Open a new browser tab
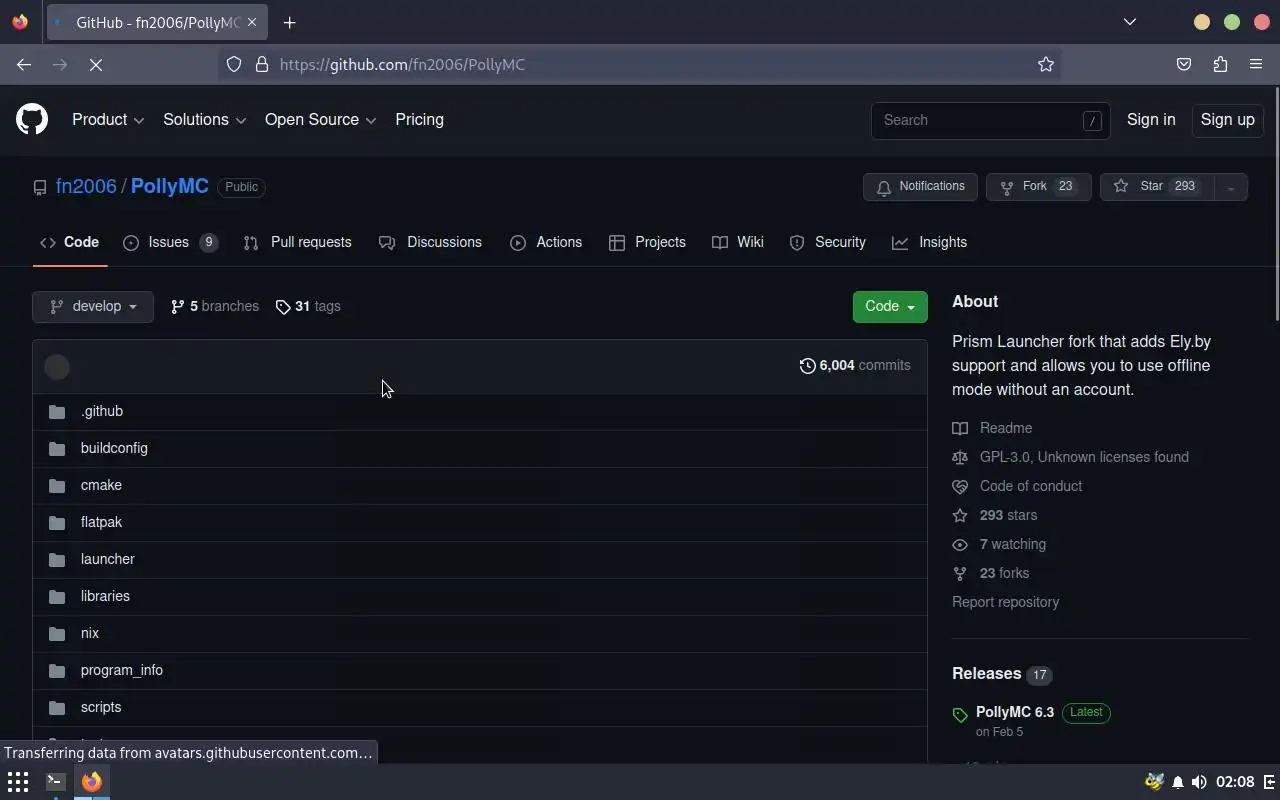Screen dimensions: 1280x800 pyautogui.click(x=289, y=22)
